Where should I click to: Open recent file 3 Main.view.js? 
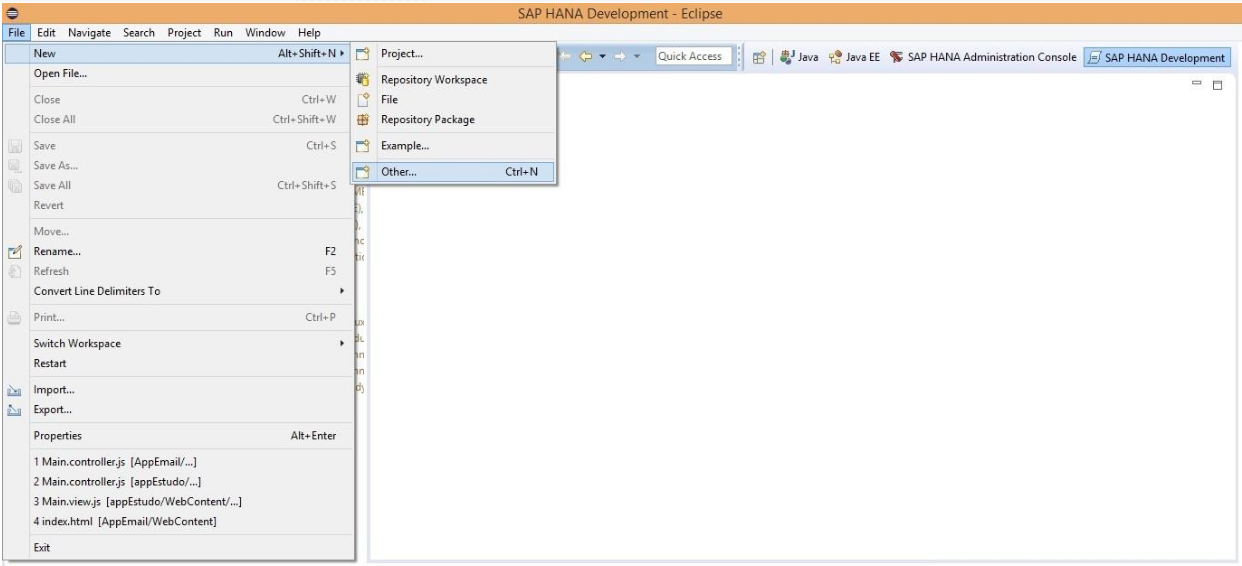coord(139,501)
